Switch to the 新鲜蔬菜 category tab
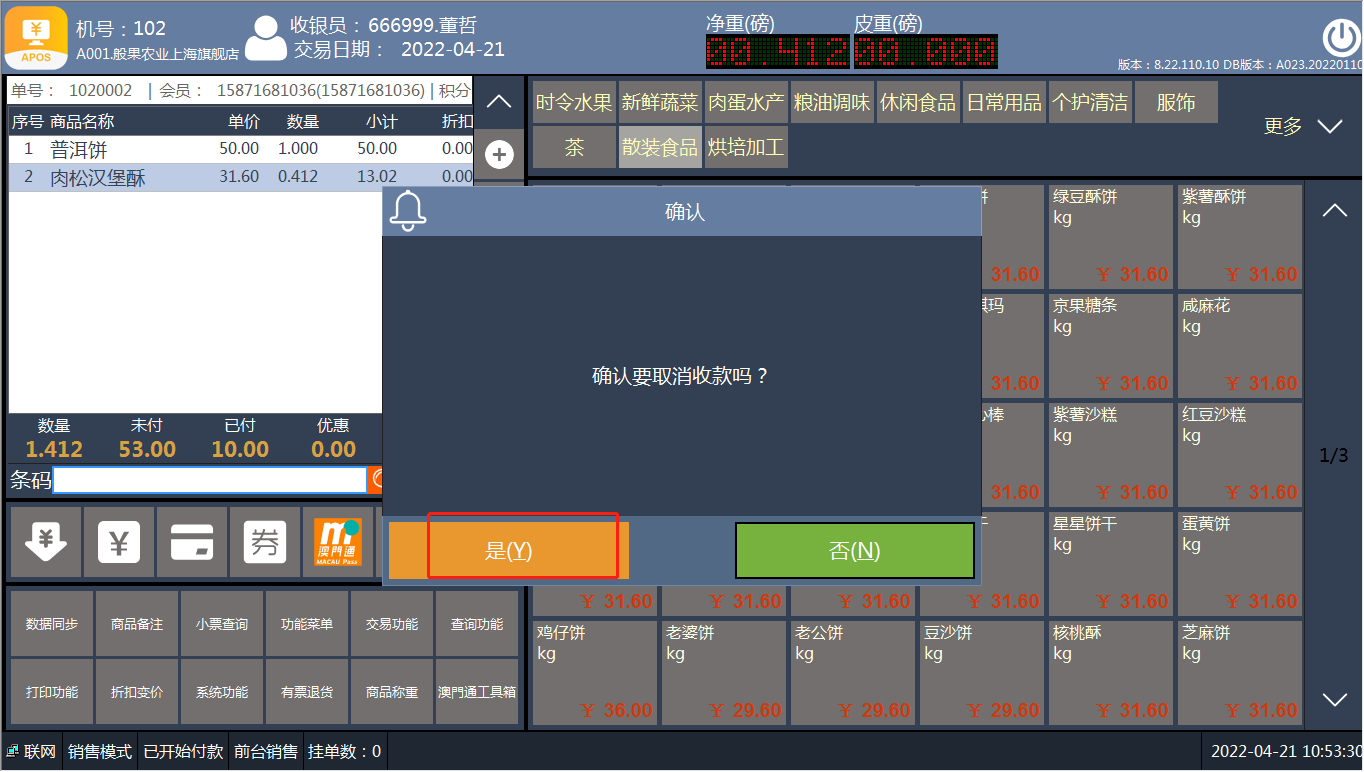The height and width of the screenshot is (772, 1364). coord(660,102)
